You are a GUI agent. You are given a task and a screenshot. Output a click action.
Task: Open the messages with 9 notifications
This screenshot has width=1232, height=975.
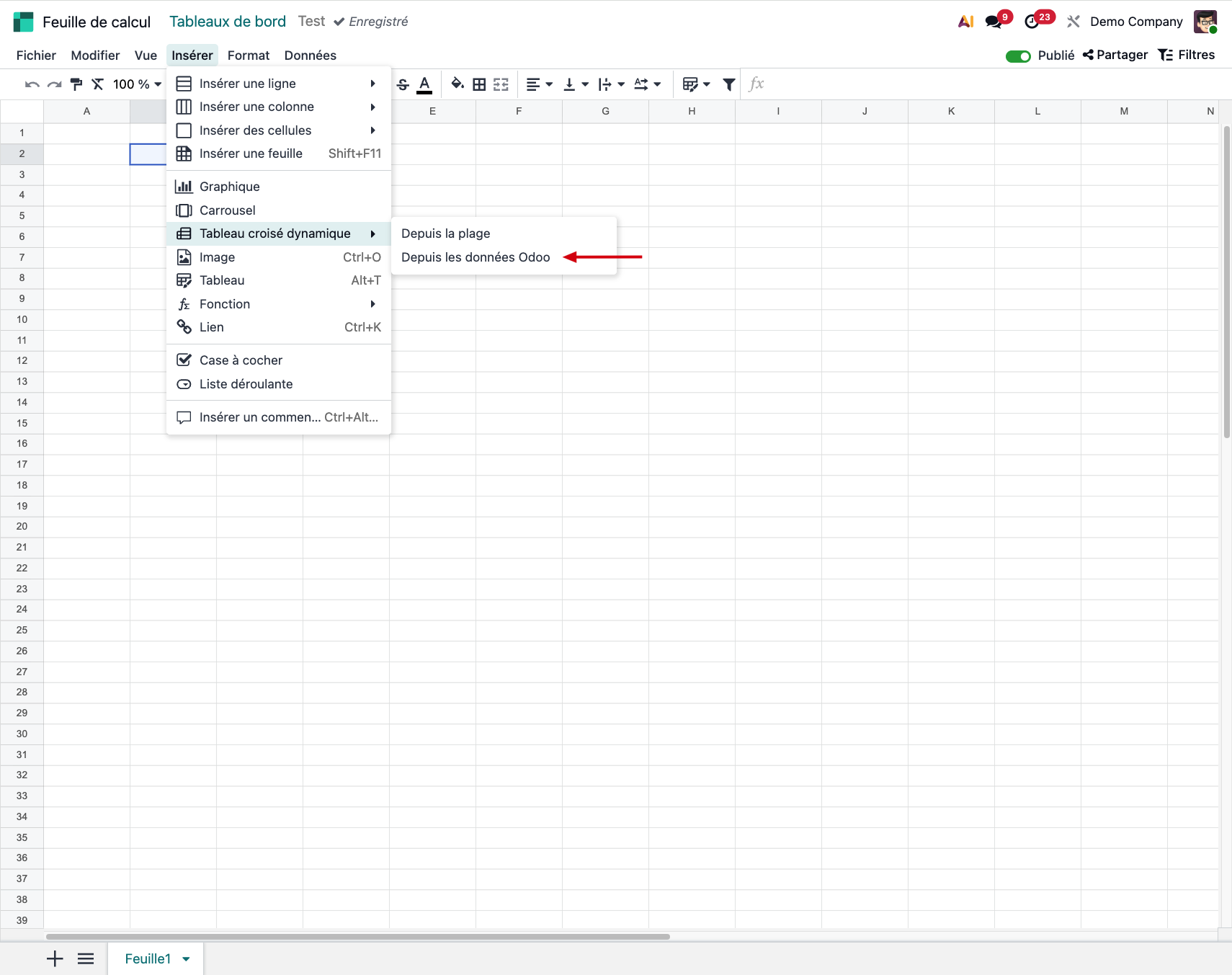pos(994,22)
